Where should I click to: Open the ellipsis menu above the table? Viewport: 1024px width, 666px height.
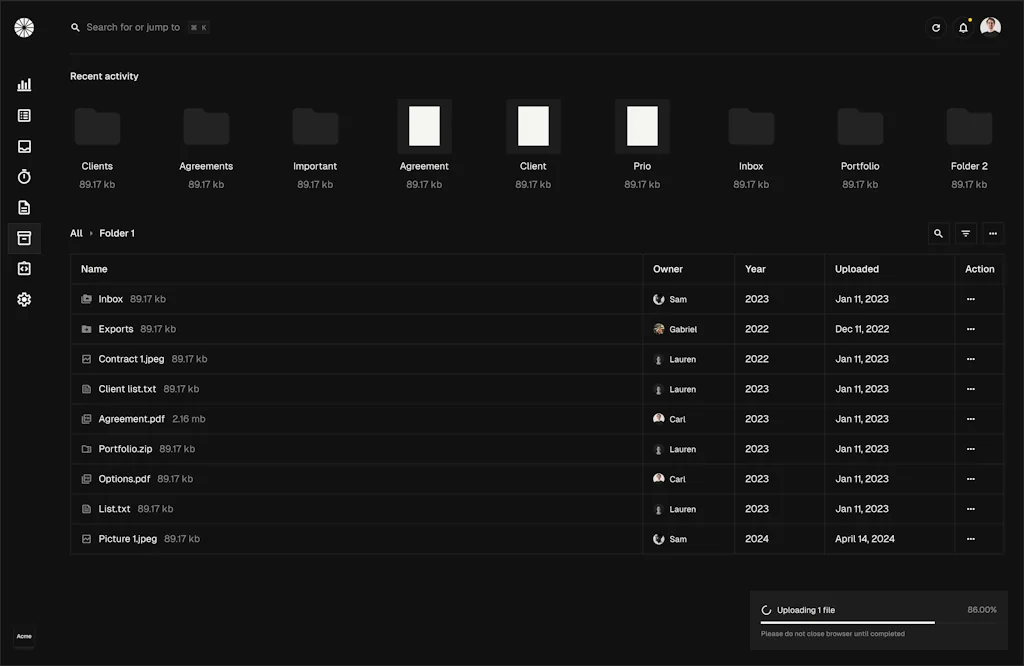click(x=993, y=233)
